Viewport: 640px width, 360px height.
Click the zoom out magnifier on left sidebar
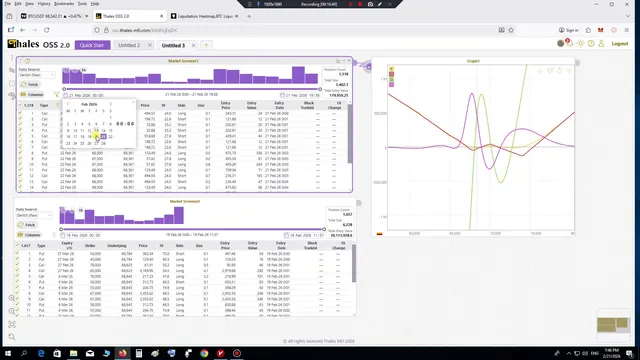pyautogui.click(x=12, y=311)
